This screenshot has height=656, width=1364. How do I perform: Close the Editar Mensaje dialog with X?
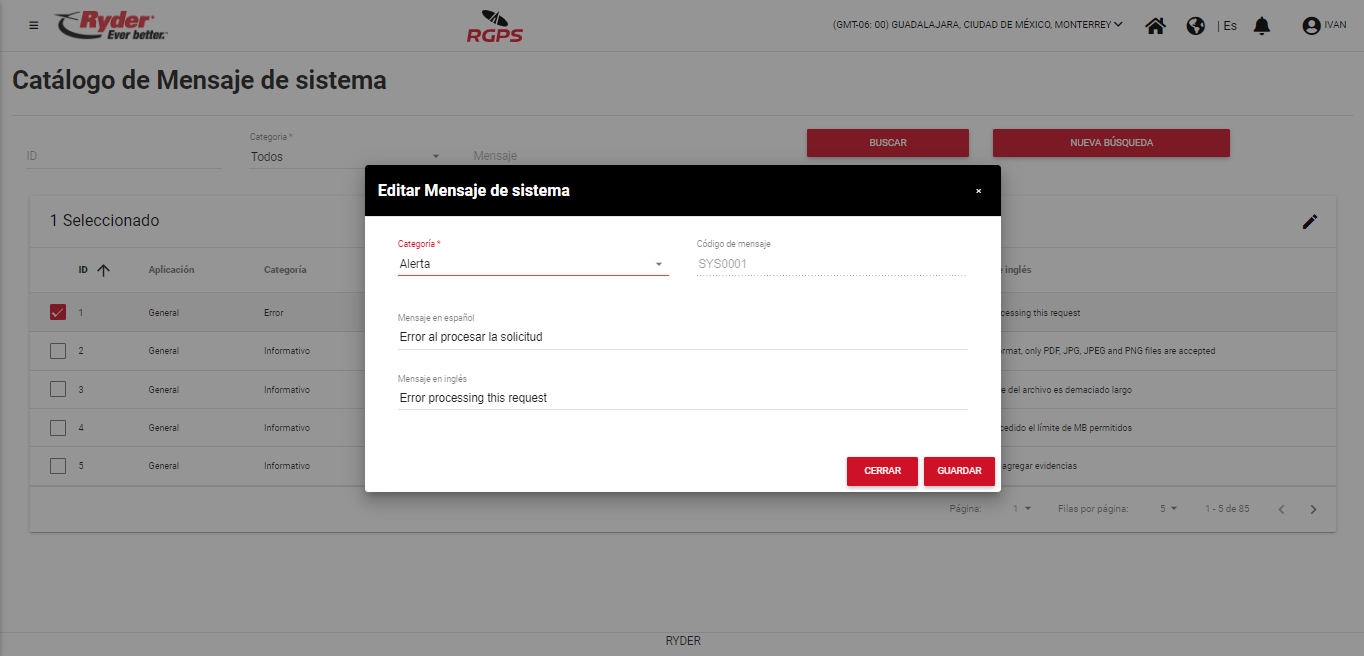pyautogui.click(x=978, y=191)
